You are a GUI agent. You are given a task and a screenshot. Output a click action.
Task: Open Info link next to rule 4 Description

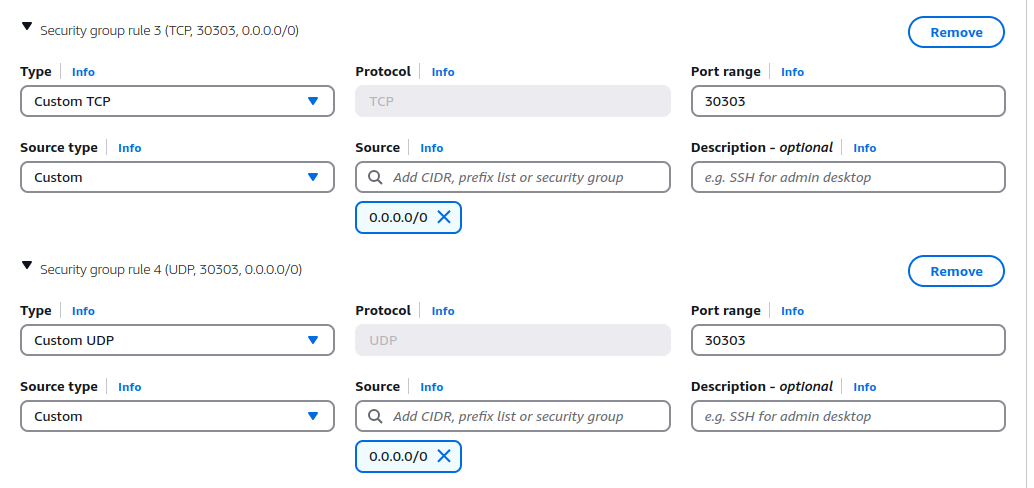click(x=864, y=387)
